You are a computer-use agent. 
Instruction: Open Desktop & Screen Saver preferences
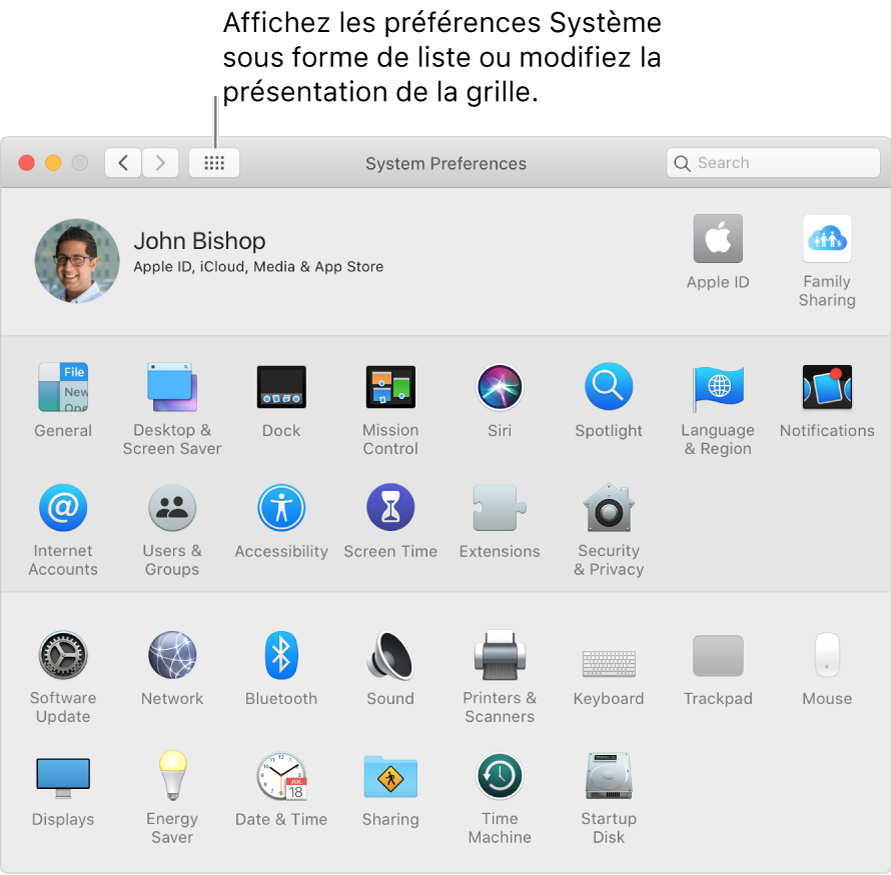(x=172, y=387)
